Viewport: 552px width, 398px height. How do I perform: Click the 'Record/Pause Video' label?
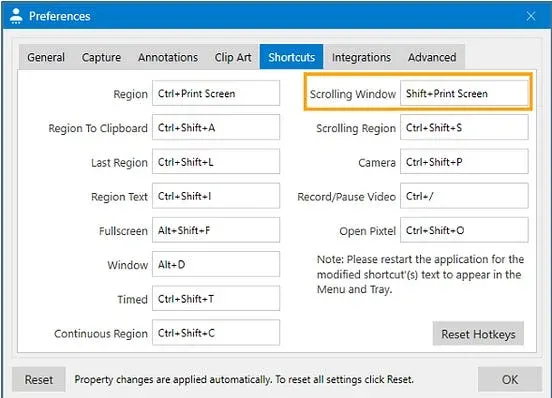pos(346,197)
